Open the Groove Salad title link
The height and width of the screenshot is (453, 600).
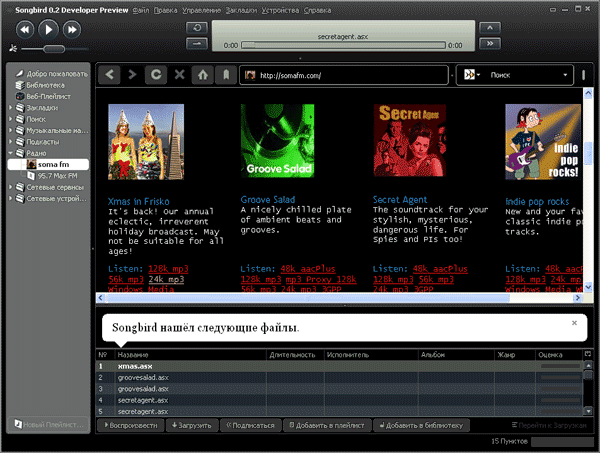click(268, 200)
